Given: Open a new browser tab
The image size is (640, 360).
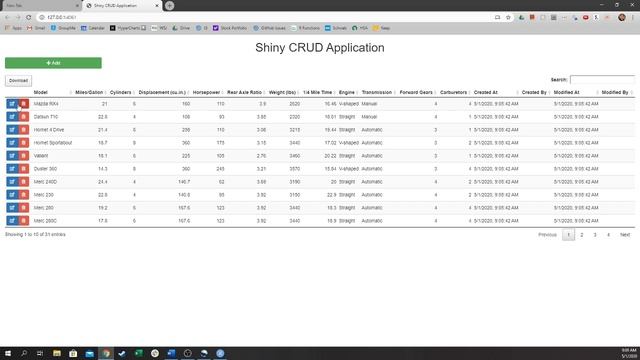Looking at the screenshot, I should [170, 6].
